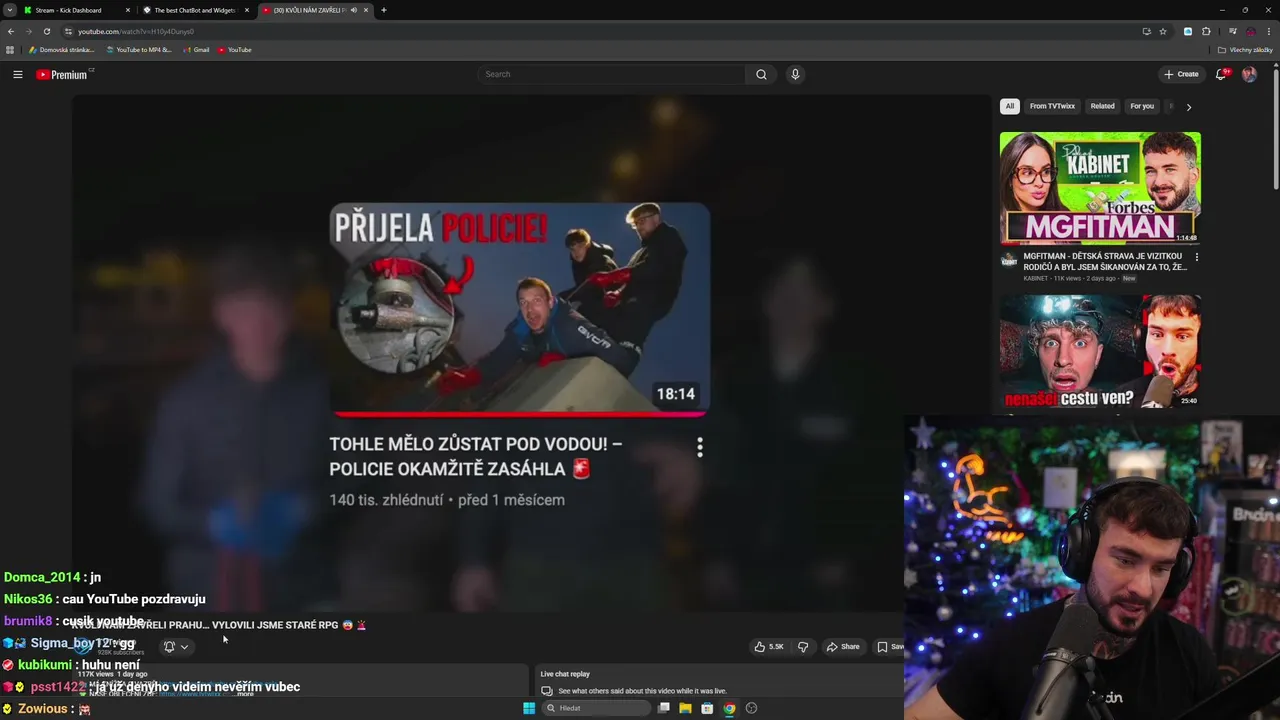Open File Explorer from the taskbar
This screenshot has width=1280, height=720.
(685, 708)
